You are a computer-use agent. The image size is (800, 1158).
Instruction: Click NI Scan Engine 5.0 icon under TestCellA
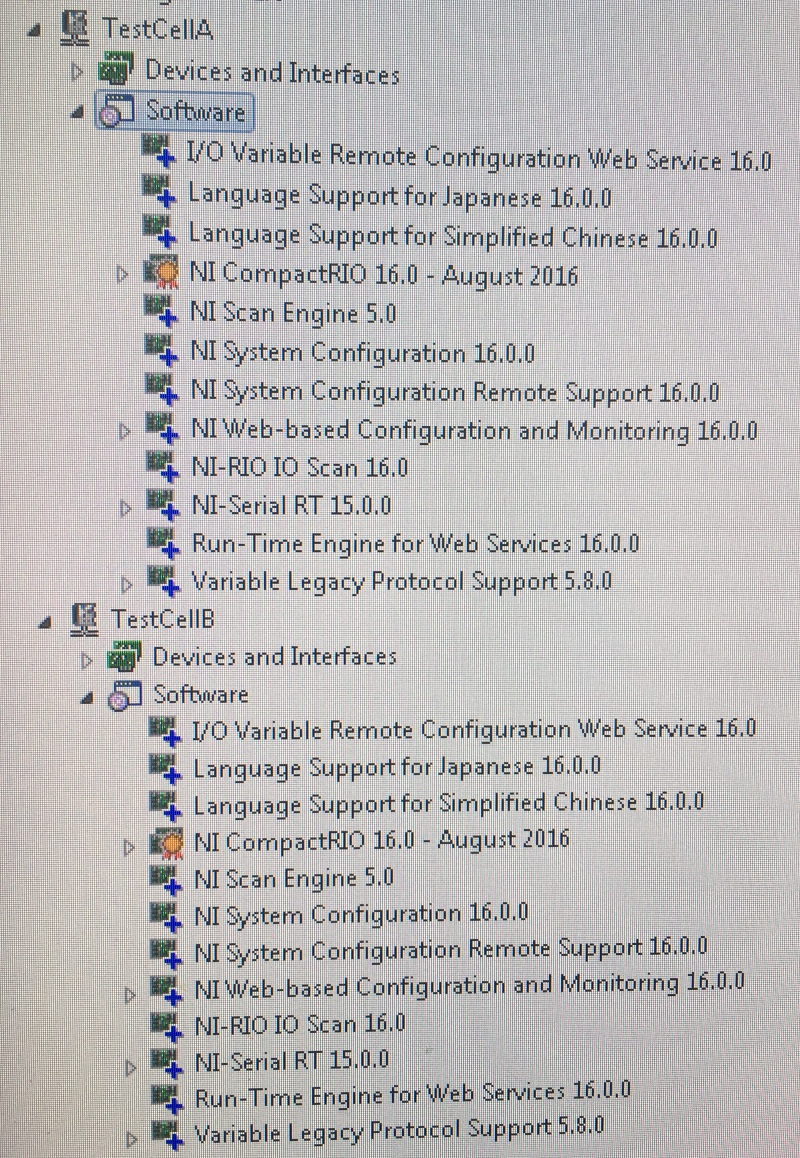coord(161,312)
